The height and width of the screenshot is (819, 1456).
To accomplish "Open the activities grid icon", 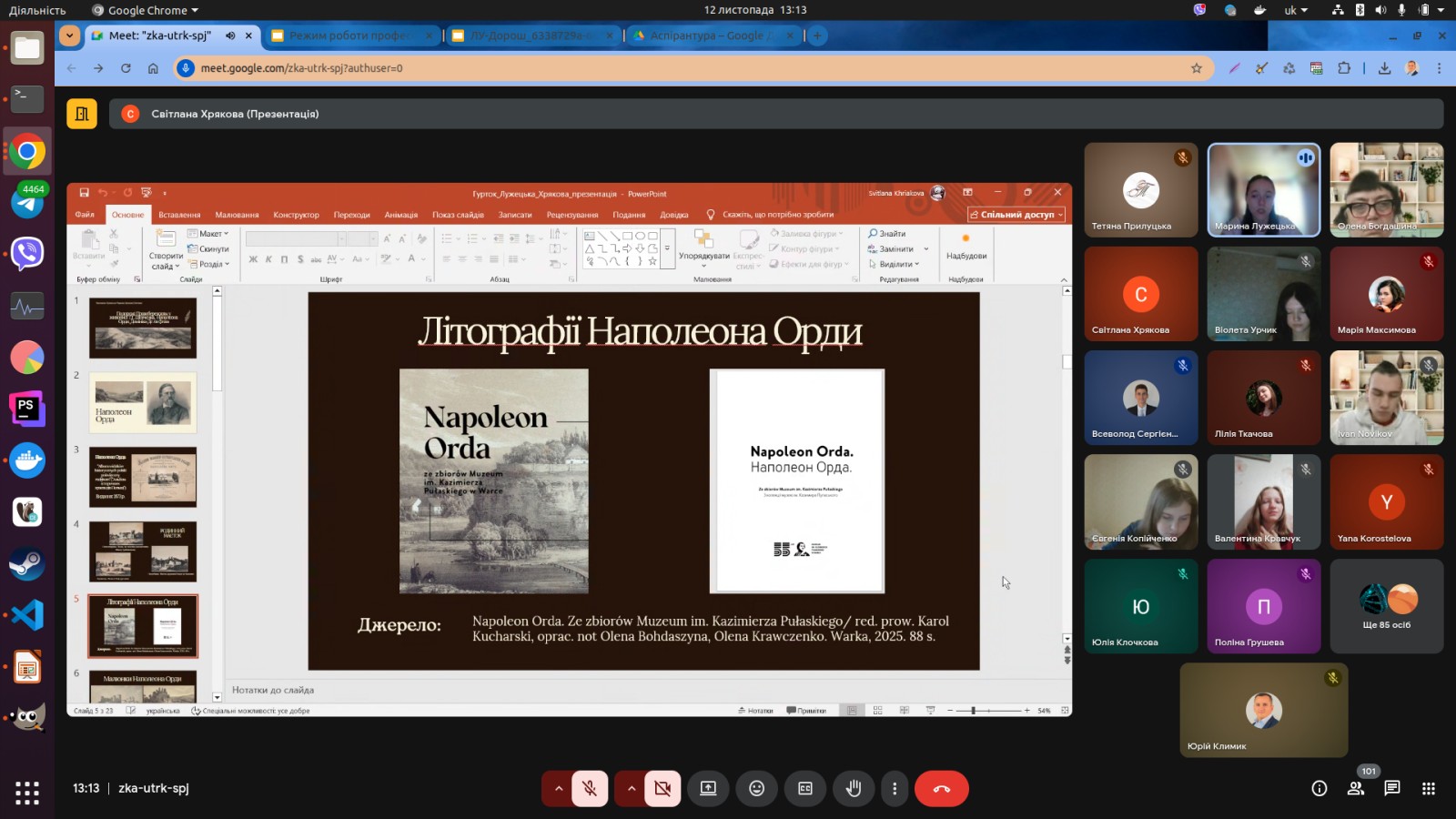I will pos(1428,789).
